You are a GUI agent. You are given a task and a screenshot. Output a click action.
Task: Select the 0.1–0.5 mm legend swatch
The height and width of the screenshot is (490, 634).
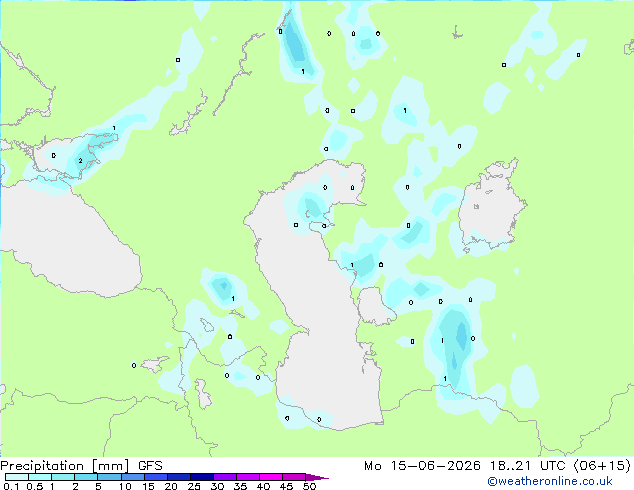17,477
